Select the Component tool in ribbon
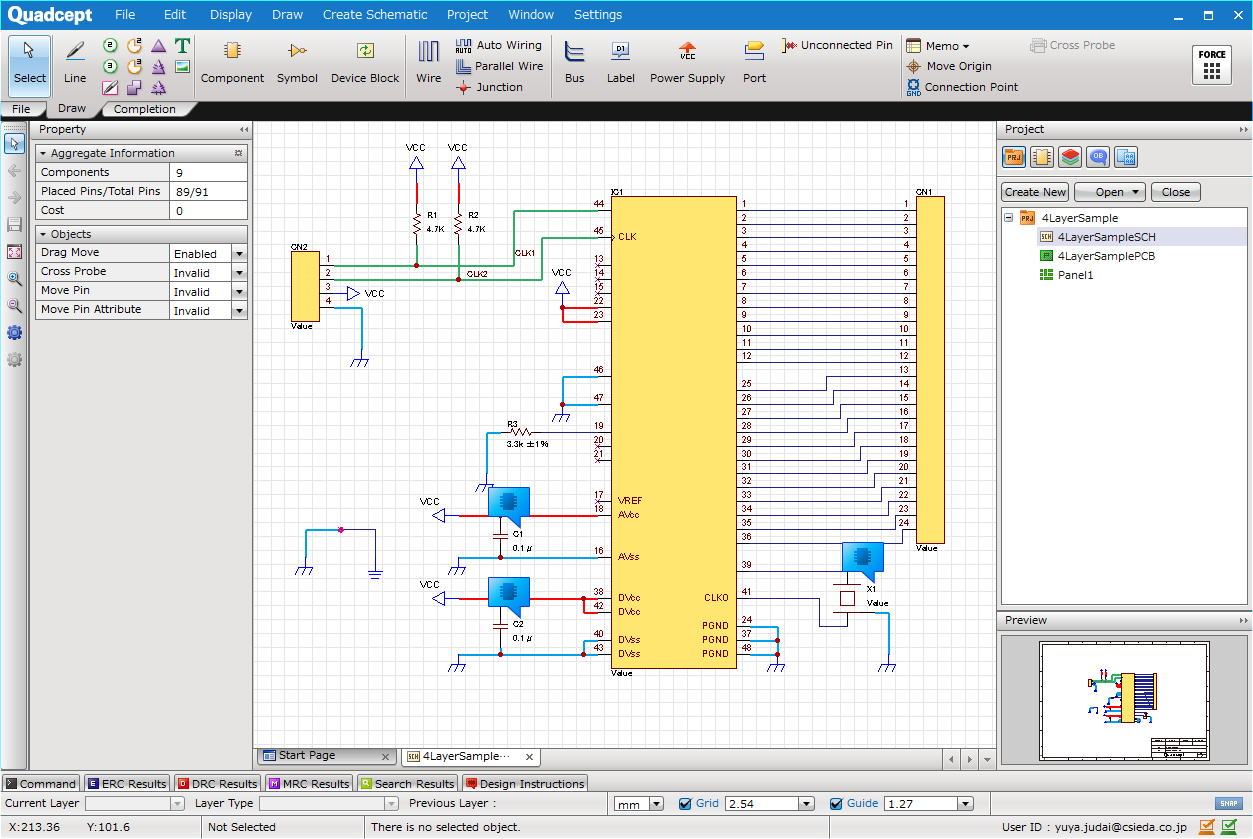The width and height of the screenshot is (1253, 839). tap(232, 61)
